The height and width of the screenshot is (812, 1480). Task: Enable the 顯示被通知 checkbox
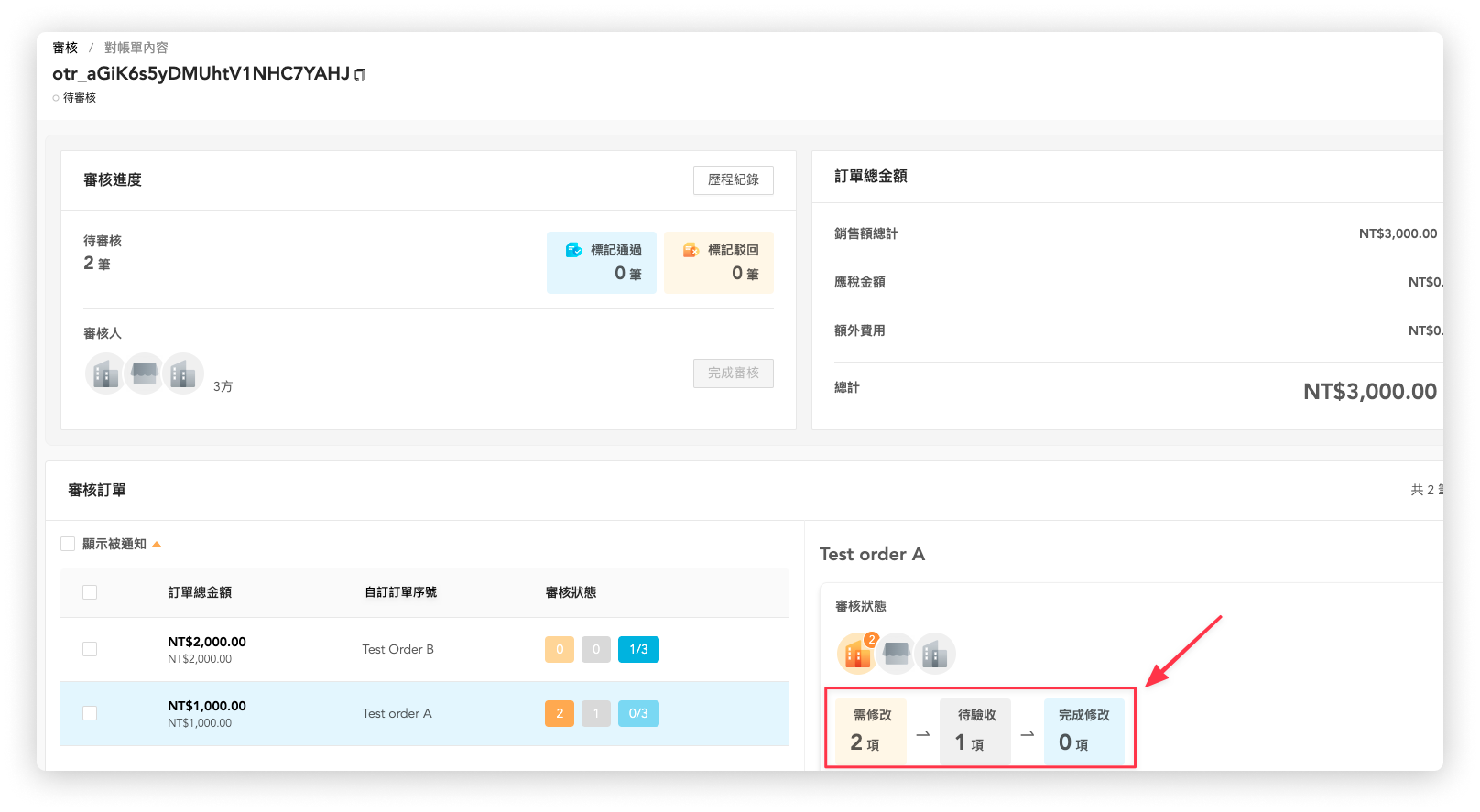click(x=68, y=544)
